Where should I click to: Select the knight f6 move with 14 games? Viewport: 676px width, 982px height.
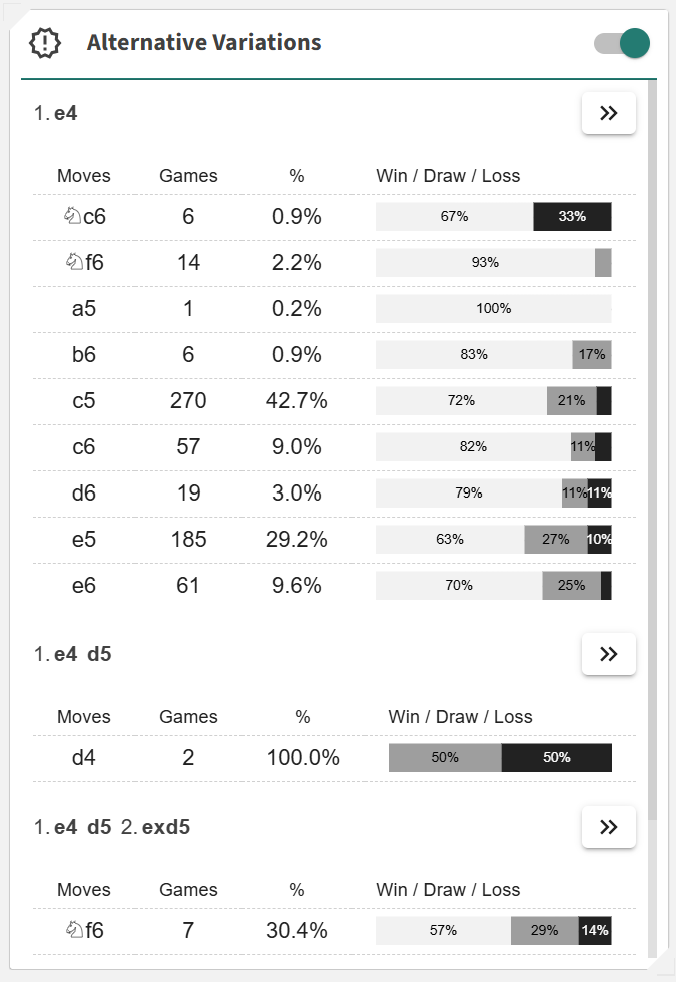pyautogui.click(x=84, y=262)
